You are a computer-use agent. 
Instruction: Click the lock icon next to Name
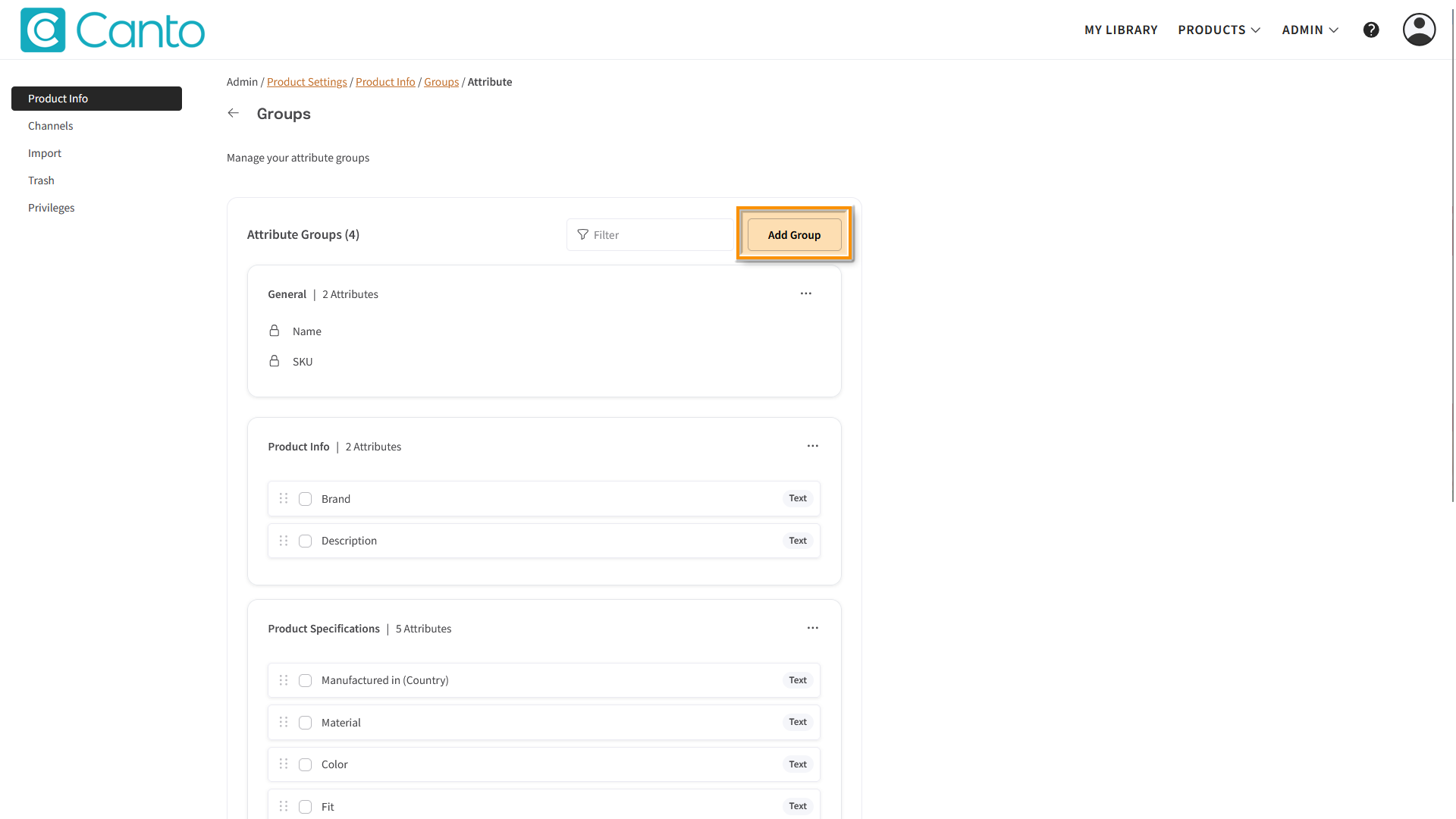tap(275, 331)
